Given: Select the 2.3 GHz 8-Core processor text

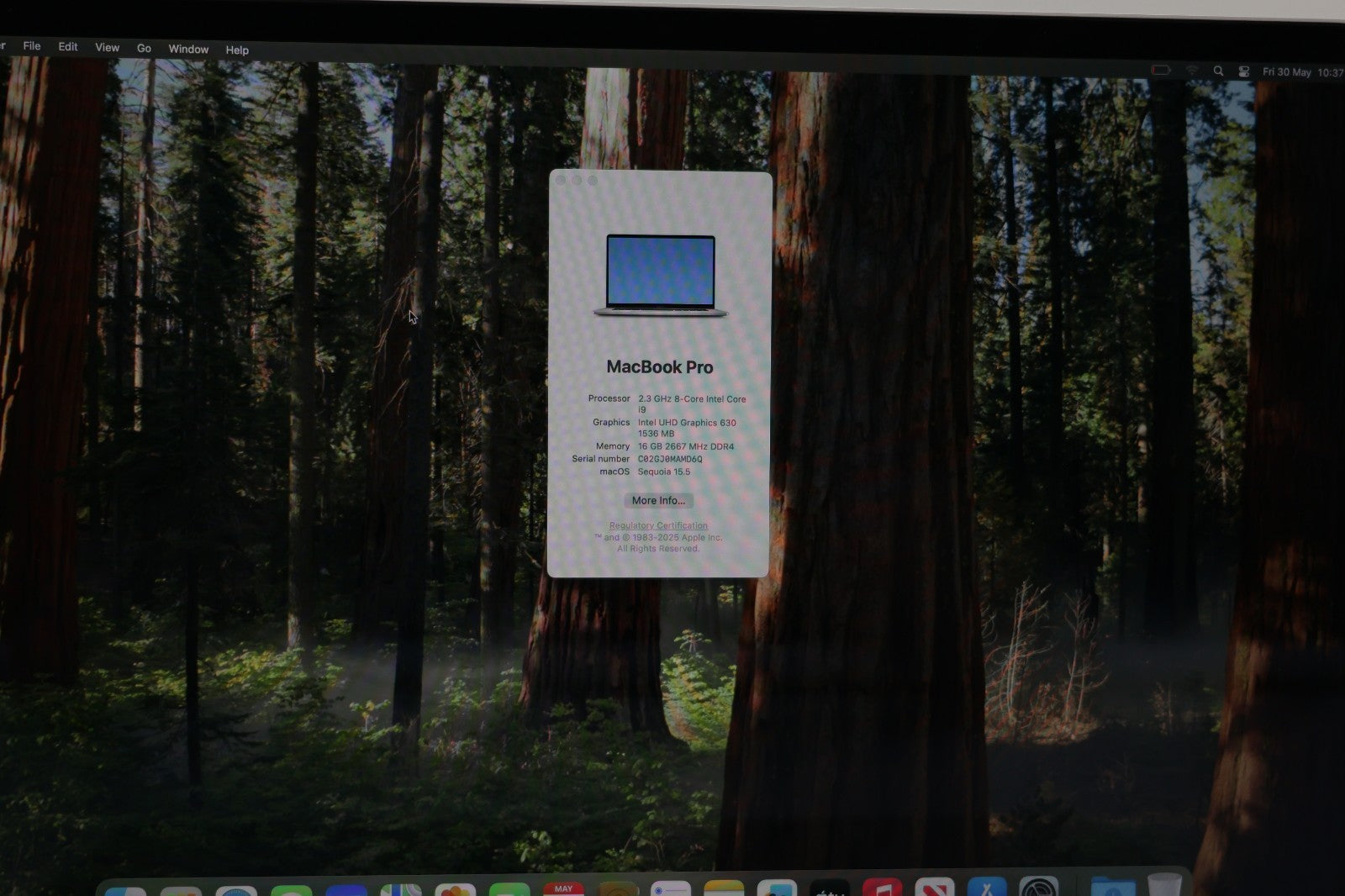Looking at the screenshot, I should (692, 404).
